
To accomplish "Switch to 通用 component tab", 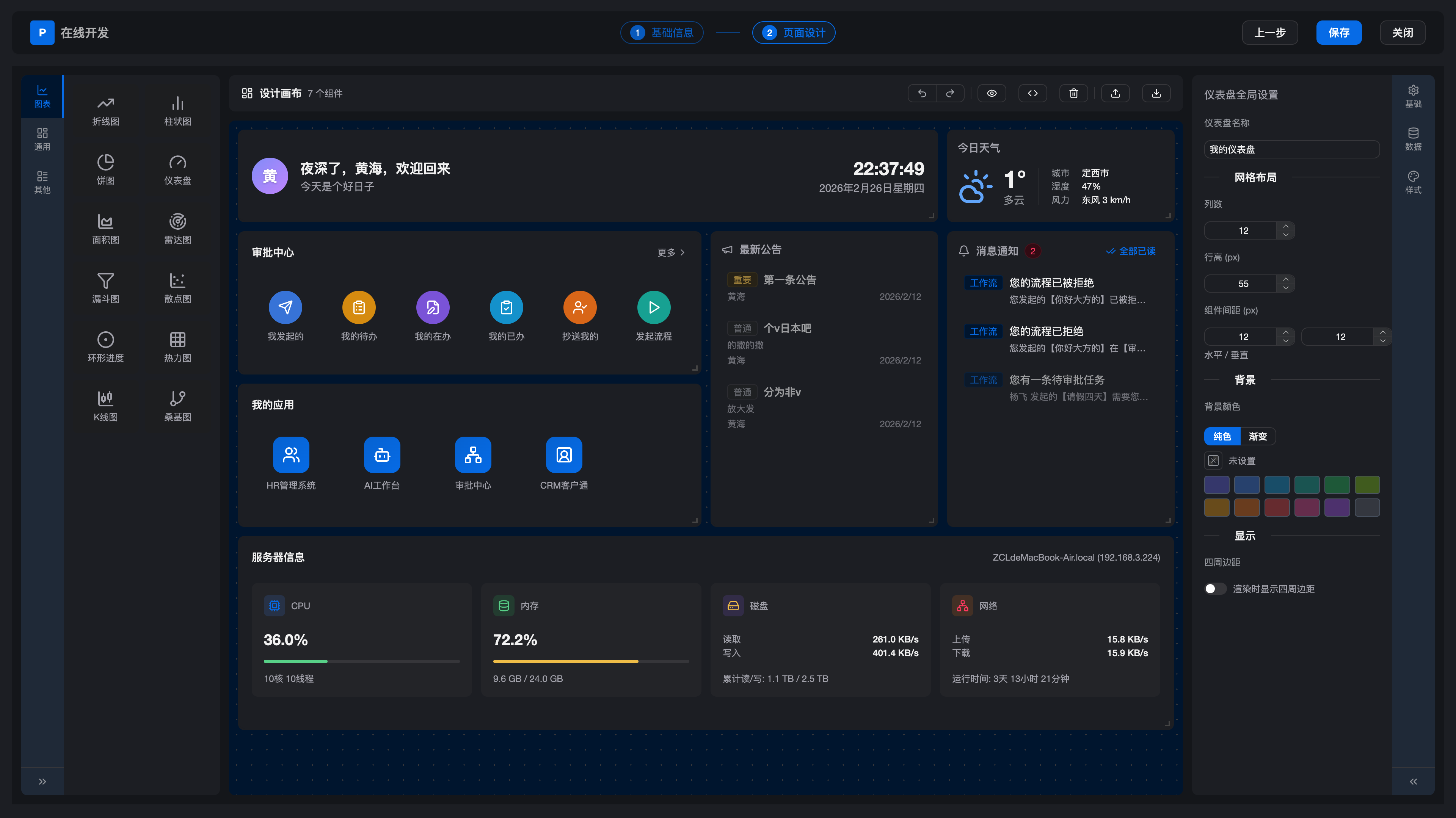I will [42, 139].
